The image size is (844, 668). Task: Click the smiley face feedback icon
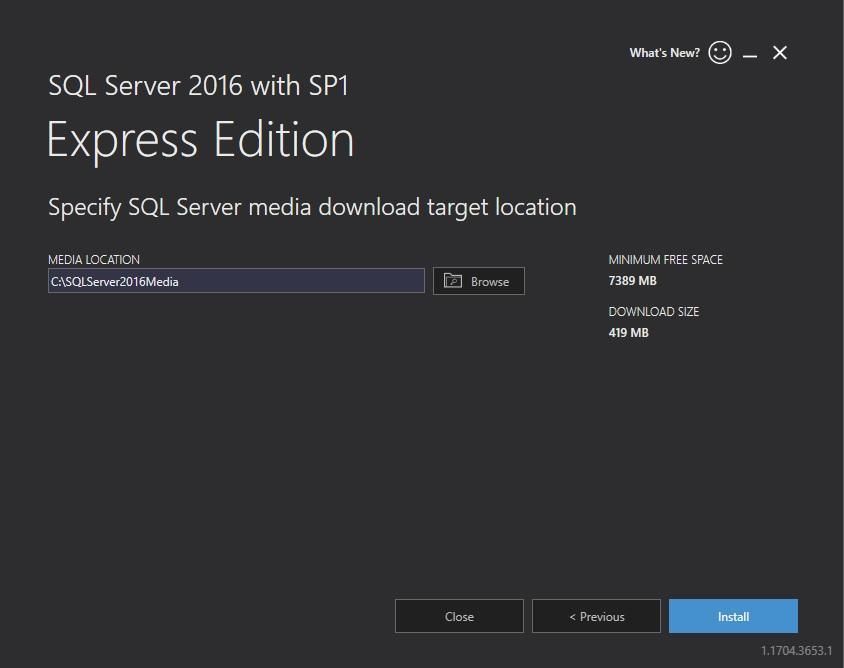(720, 53)
